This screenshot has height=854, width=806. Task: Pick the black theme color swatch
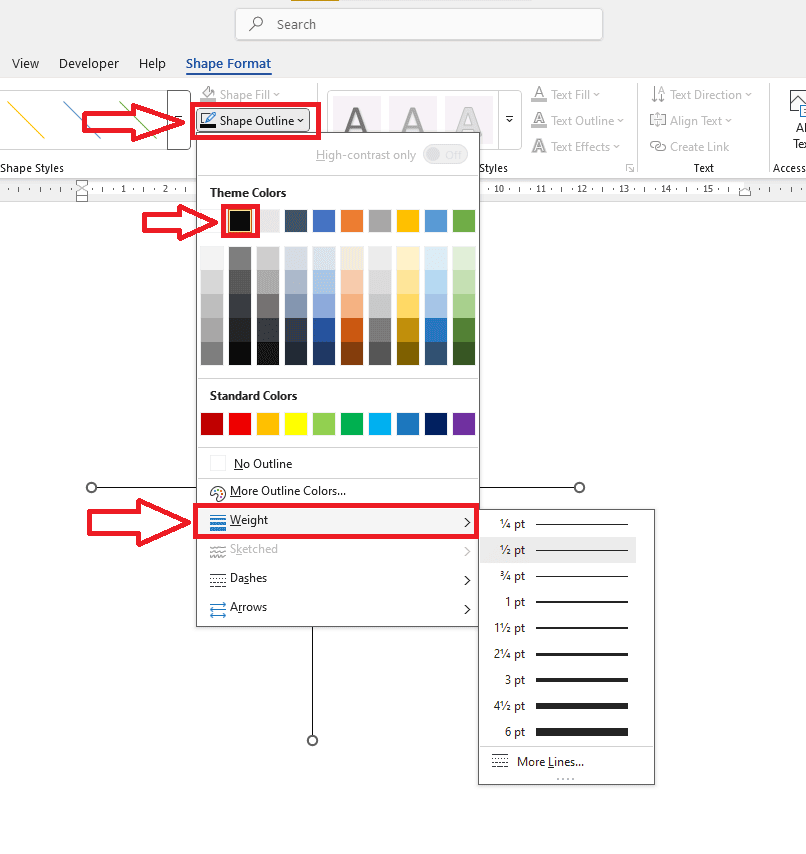coord(240,221)
